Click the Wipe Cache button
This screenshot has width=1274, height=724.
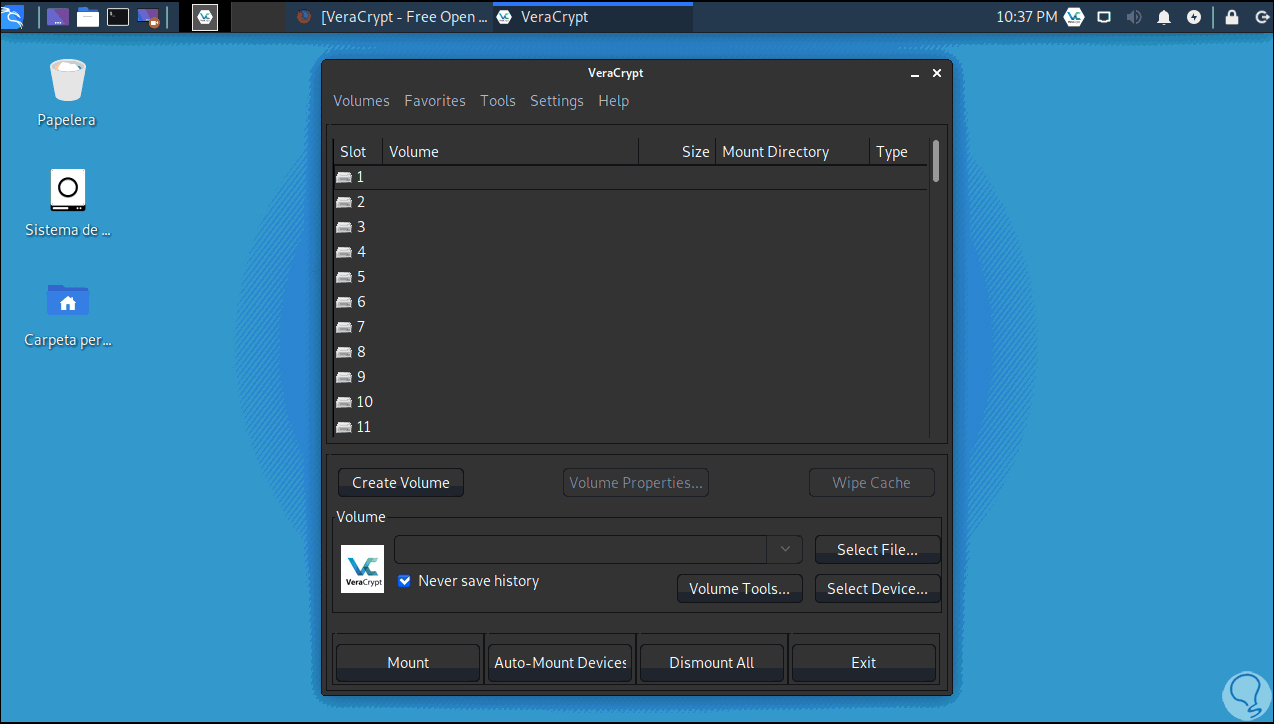[x=872, y=483]
